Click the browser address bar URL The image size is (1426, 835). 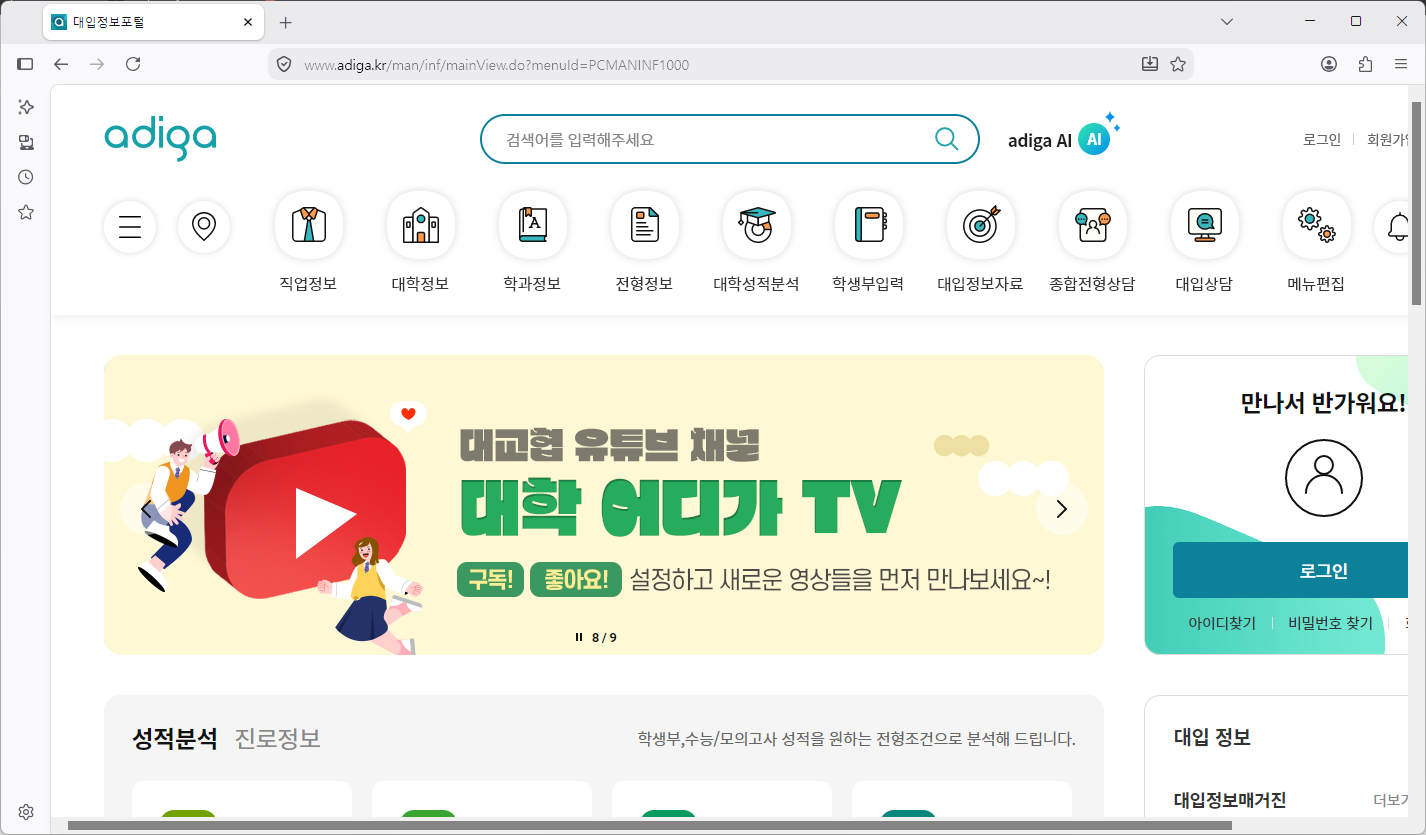(x=496, y=65)
